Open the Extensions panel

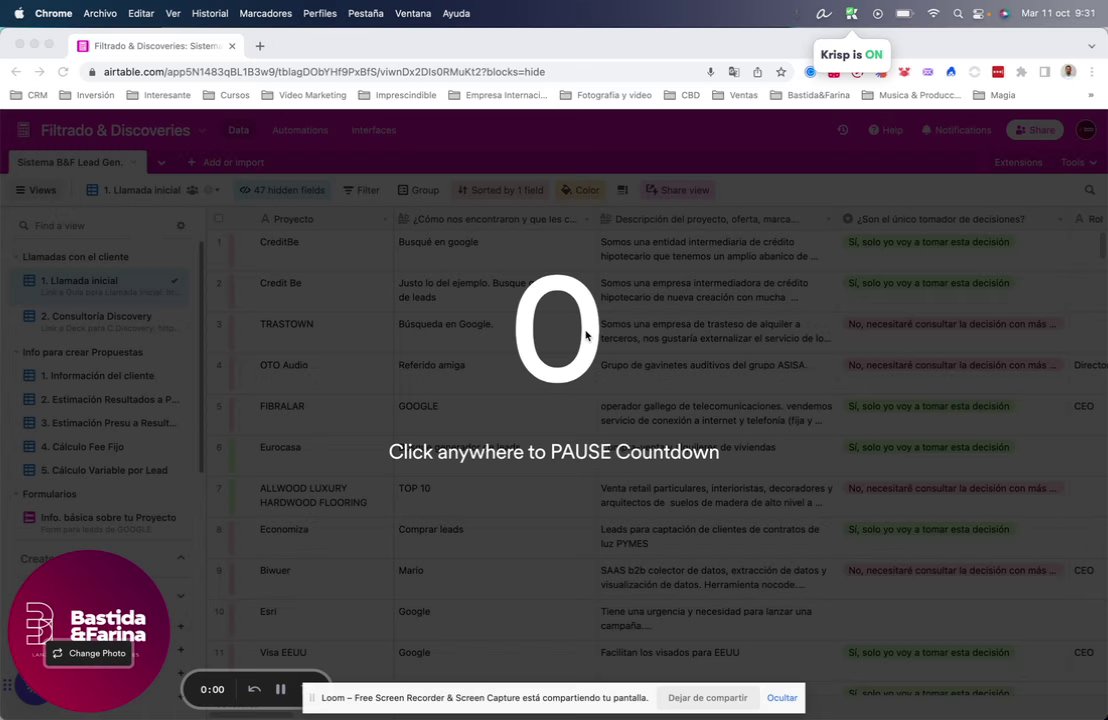(1018, 163)
